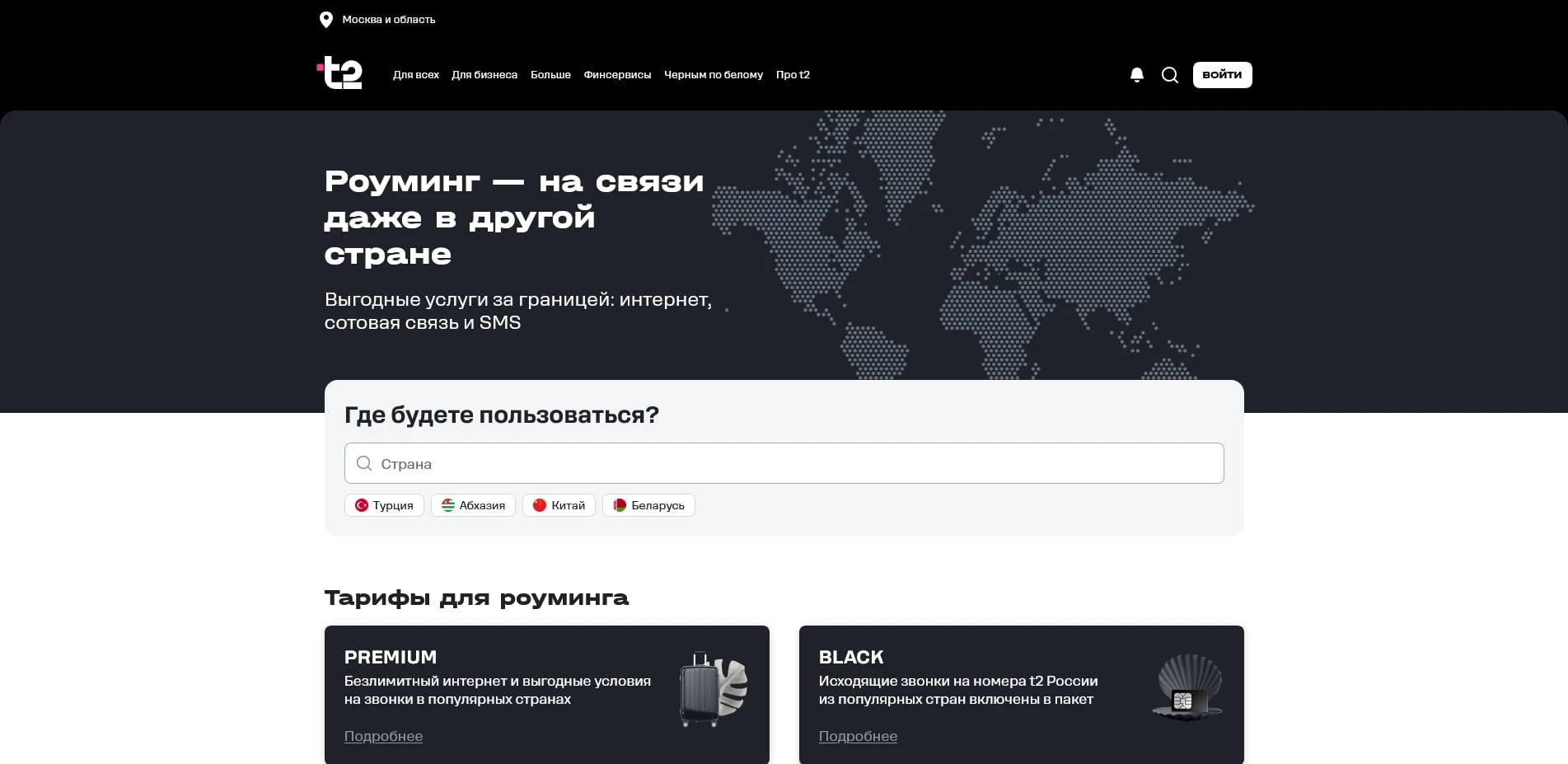Screen dimensions: 1568x764
Task: Select the Беларусь country chip
Action: [x=648, y=505]
